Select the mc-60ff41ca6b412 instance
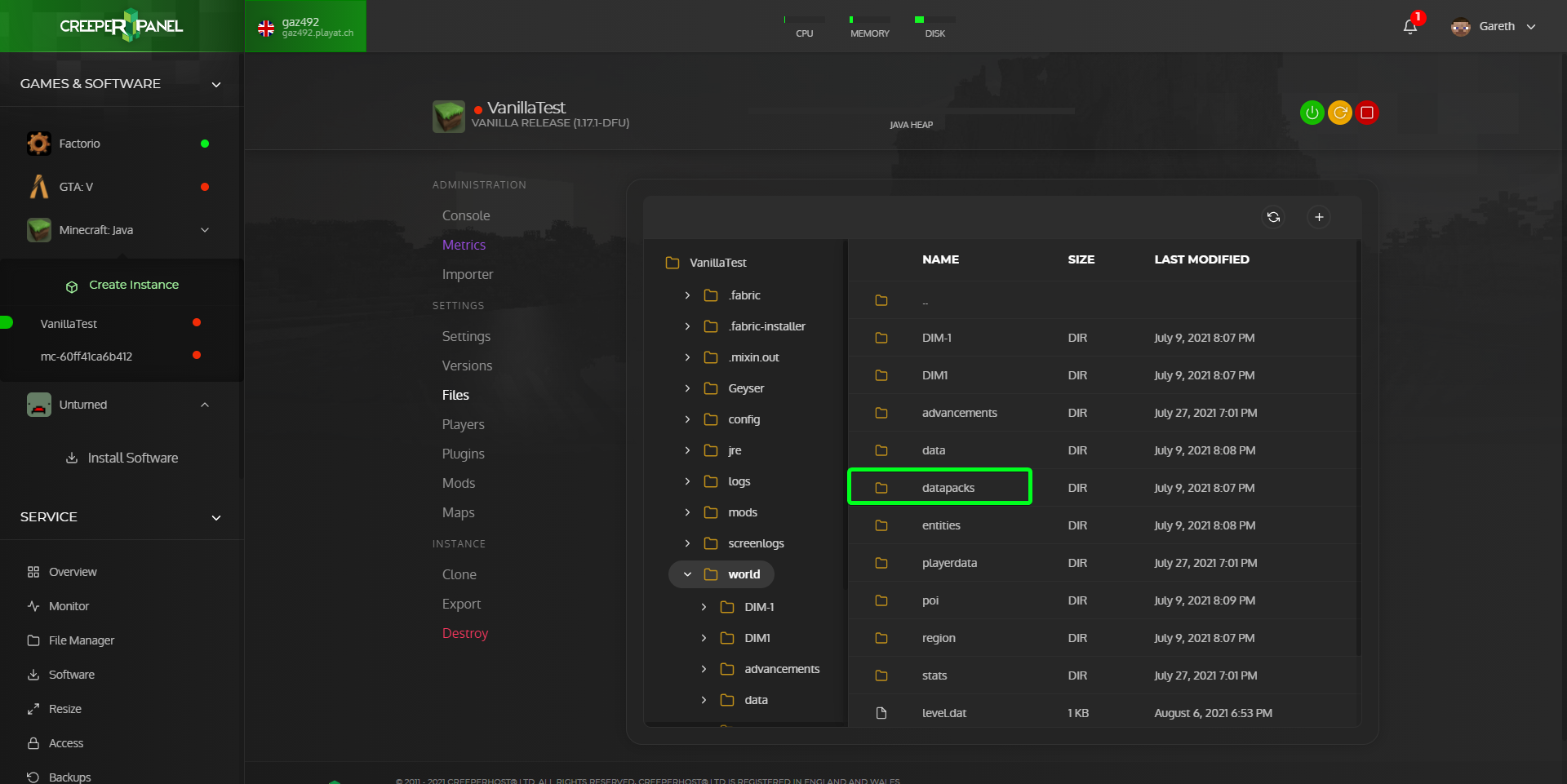The height and width of the screenshot is (784, 1567). tap(87, 357)
